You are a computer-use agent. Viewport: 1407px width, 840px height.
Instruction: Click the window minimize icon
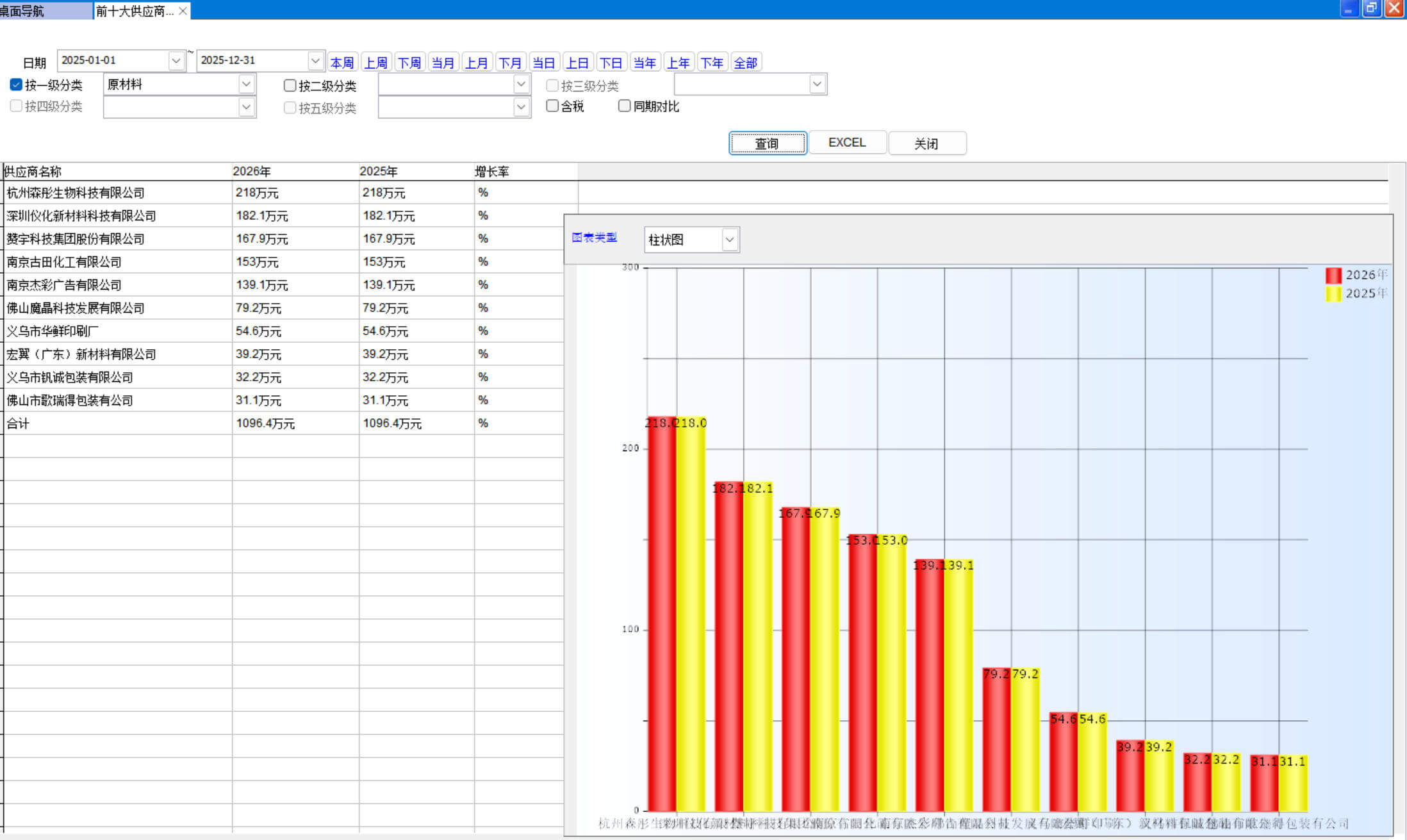1349,8
